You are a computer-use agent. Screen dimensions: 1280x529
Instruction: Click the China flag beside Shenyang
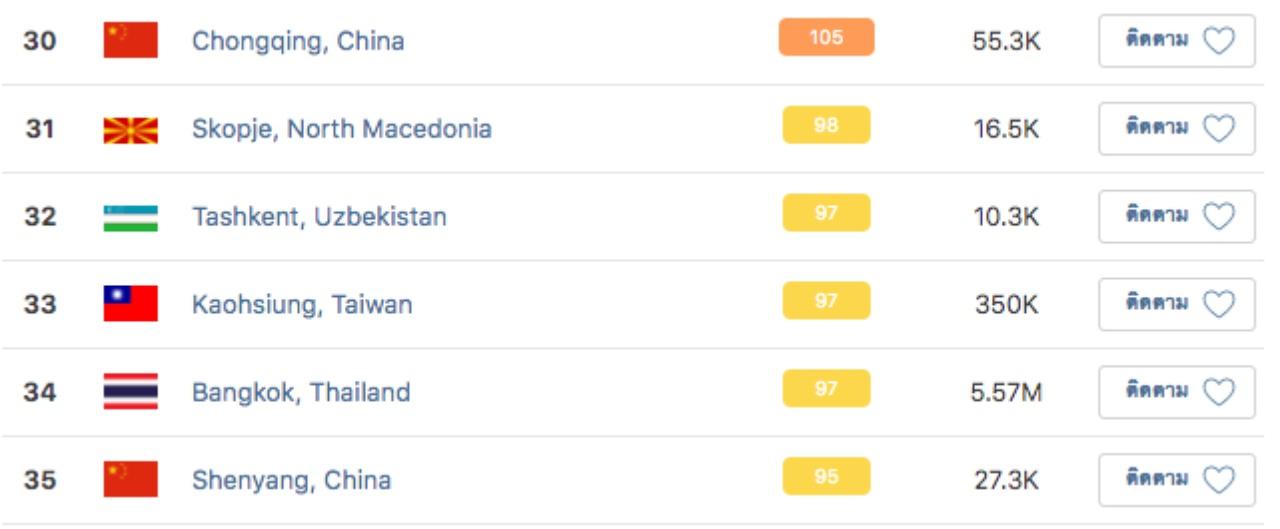click(130, 480)
